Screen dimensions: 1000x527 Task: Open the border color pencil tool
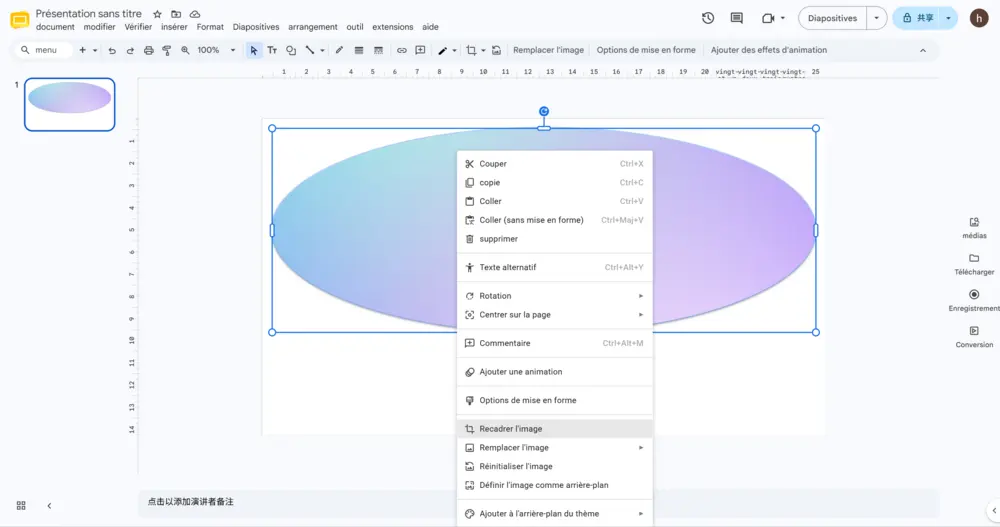point(339,50)
